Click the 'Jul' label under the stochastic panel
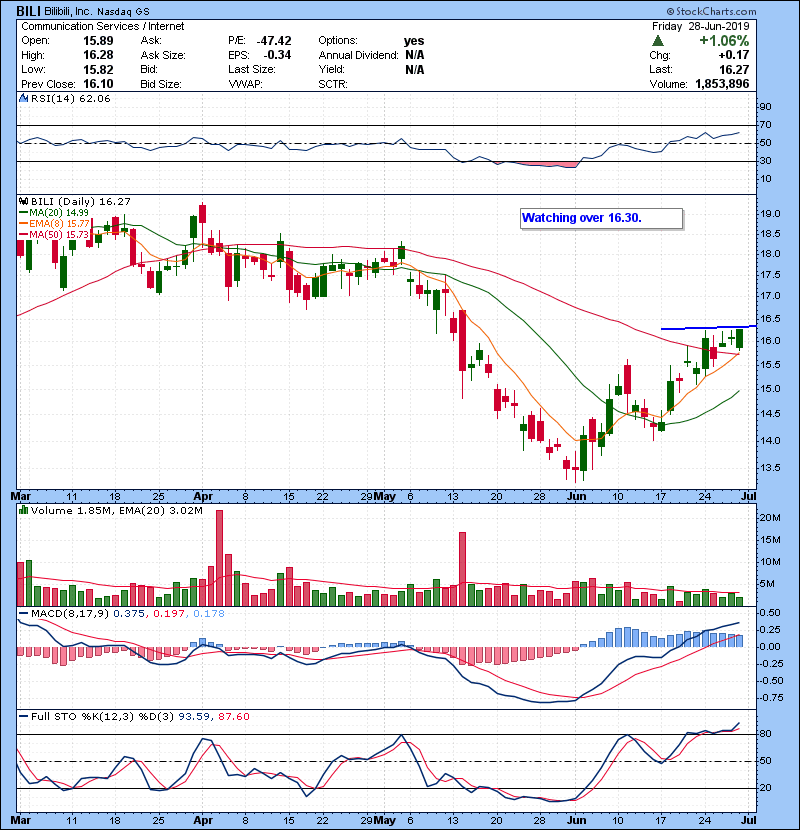The width and height of the screenshot is (800, 830). [x=749, y=821]
